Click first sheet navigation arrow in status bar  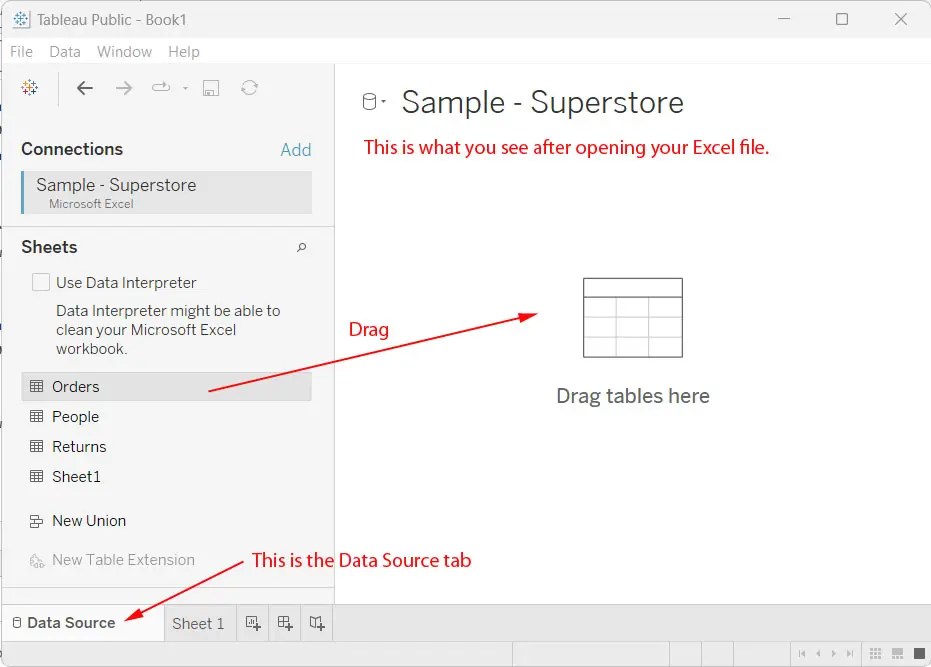[x=802, y=653]
